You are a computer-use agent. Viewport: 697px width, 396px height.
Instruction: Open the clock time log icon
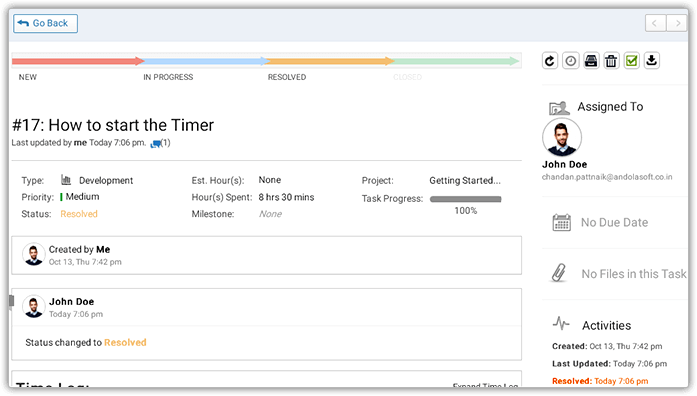pyautogui.click(x=570, y=60)
